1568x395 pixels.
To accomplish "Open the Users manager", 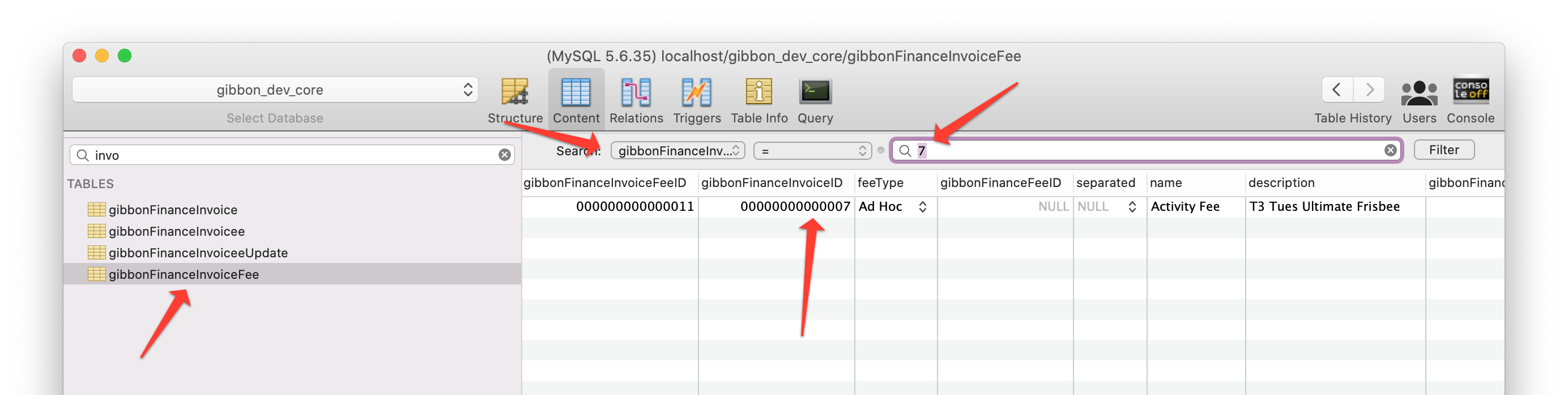I will [x=1419, y=100].
